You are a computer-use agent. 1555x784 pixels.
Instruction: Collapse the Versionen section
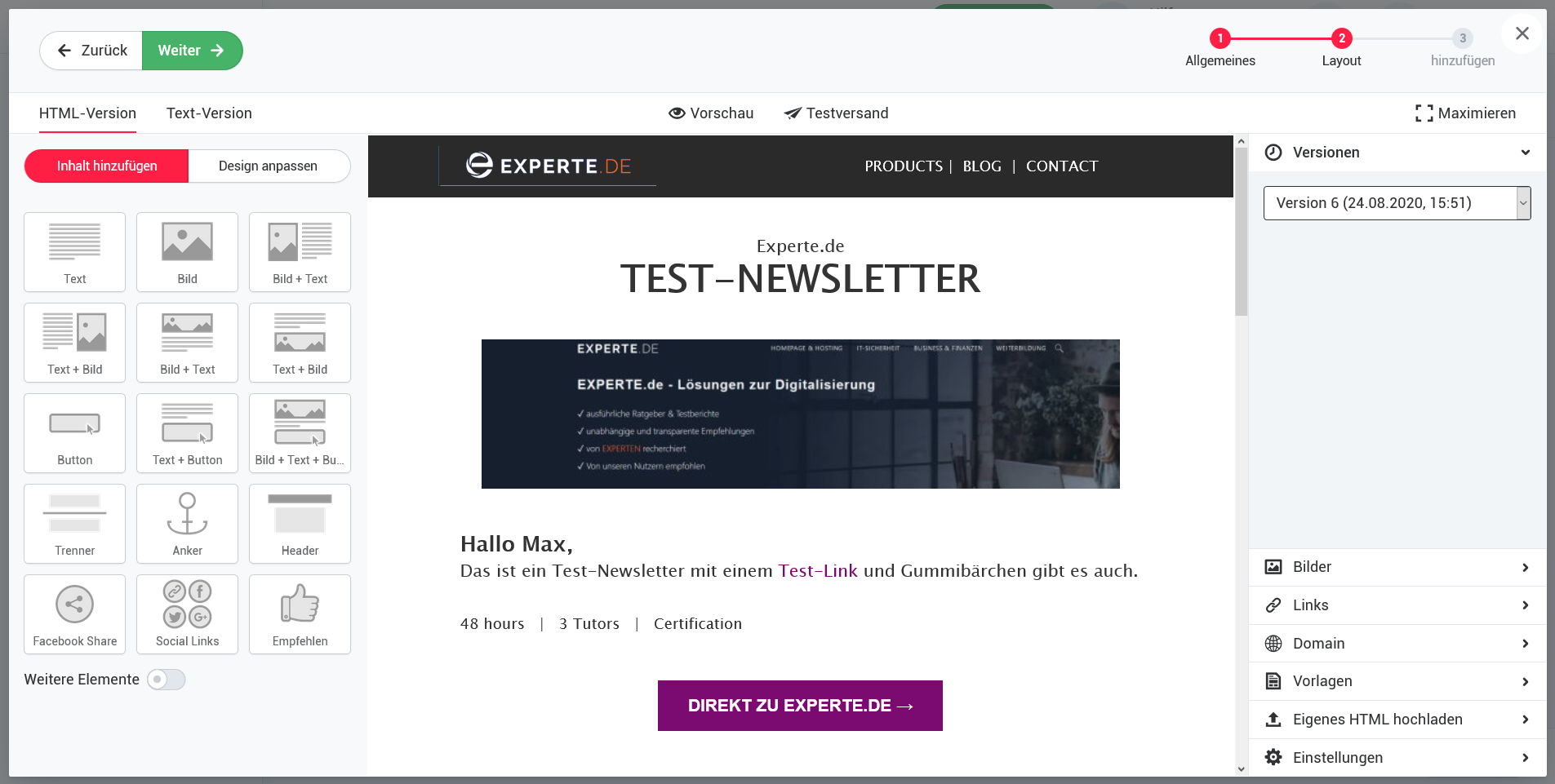coord(1525,153)
